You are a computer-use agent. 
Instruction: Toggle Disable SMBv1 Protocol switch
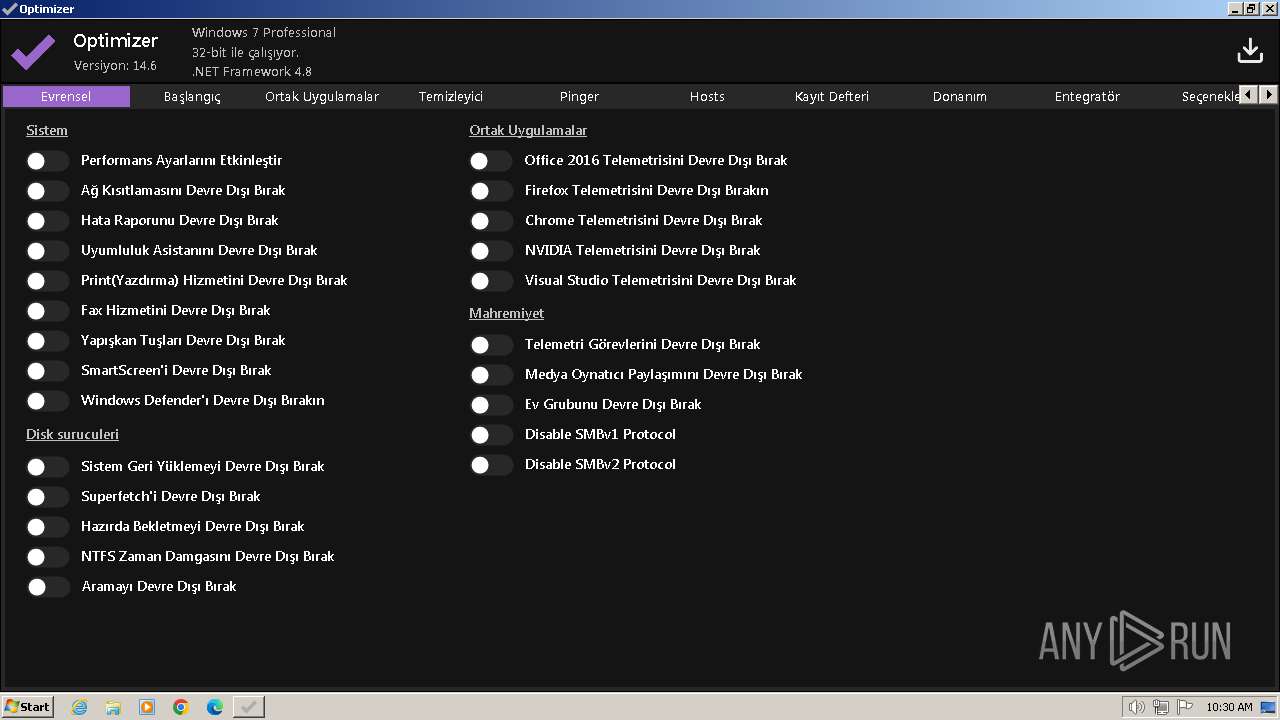pyautogui.click(x=491, y=434)
